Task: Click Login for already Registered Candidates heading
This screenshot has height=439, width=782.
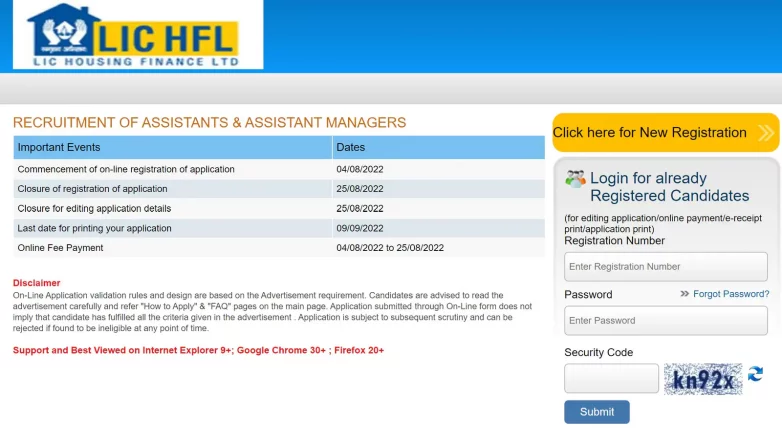Action: 669,187
